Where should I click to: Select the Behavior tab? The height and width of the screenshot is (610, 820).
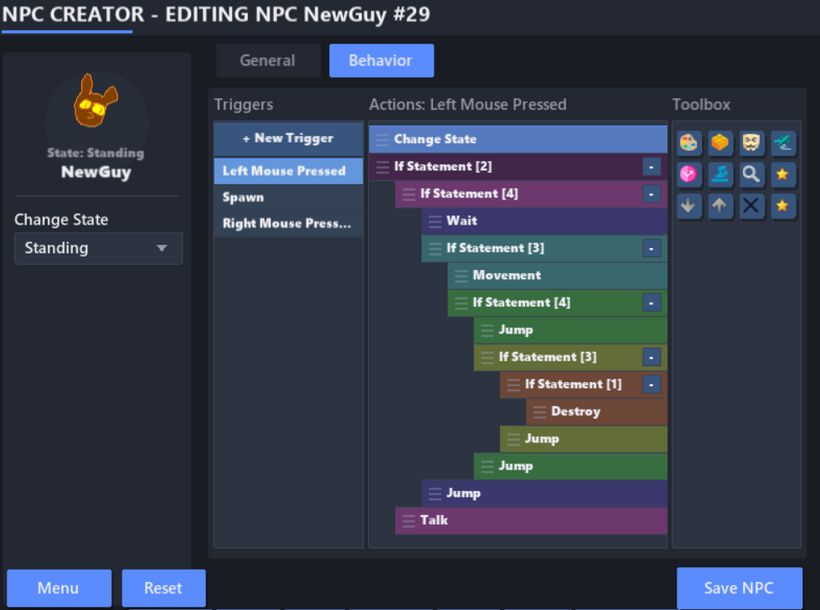[380, 61]
